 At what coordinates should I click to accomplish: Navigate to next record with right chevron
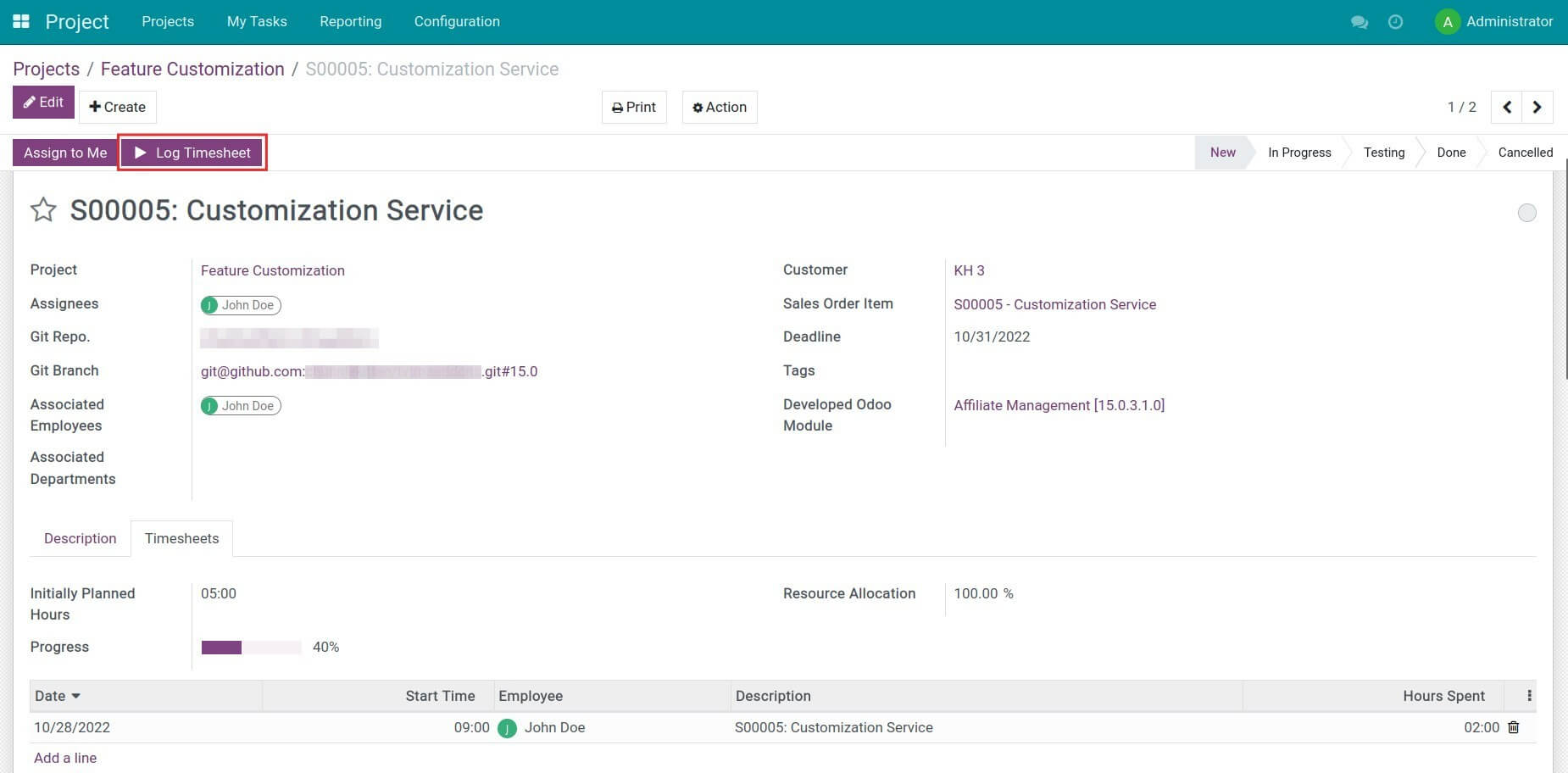(x=1537, y=107)
